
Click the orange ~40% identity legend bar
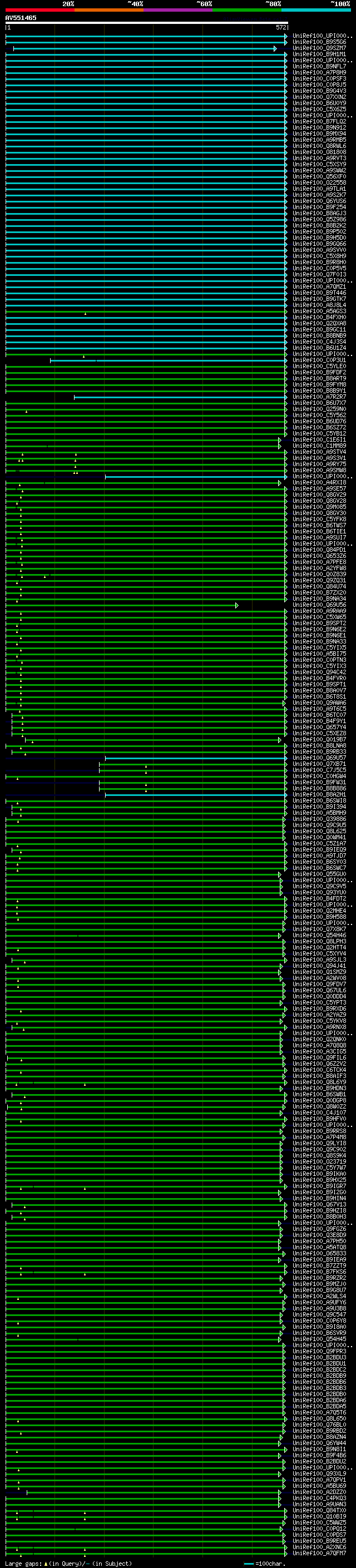(109, 10)
